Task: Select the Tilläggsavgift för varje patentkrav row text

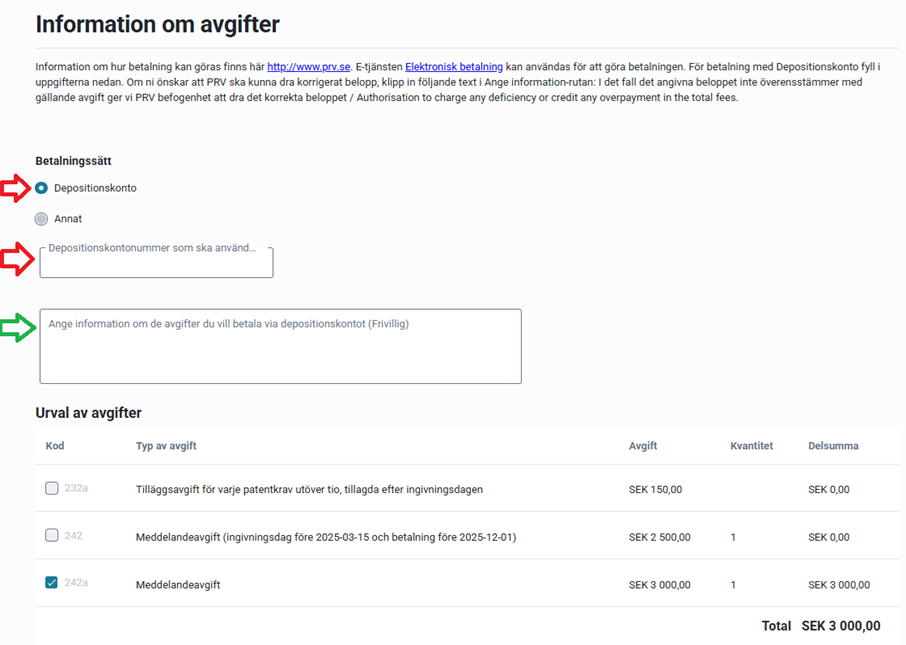Action: (x=309, y=490)
